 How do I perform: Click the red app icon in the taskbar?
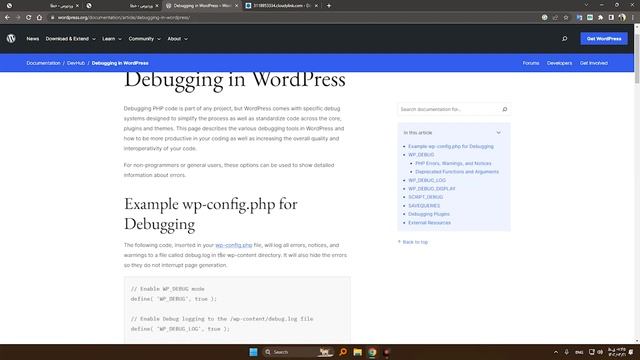[x=386, y=352]
